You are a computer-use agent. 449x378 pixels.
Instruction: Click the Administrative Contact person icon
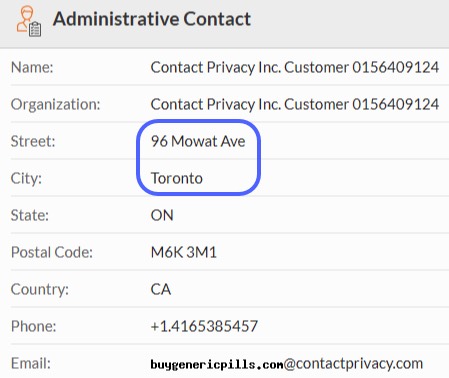(29, 21)
